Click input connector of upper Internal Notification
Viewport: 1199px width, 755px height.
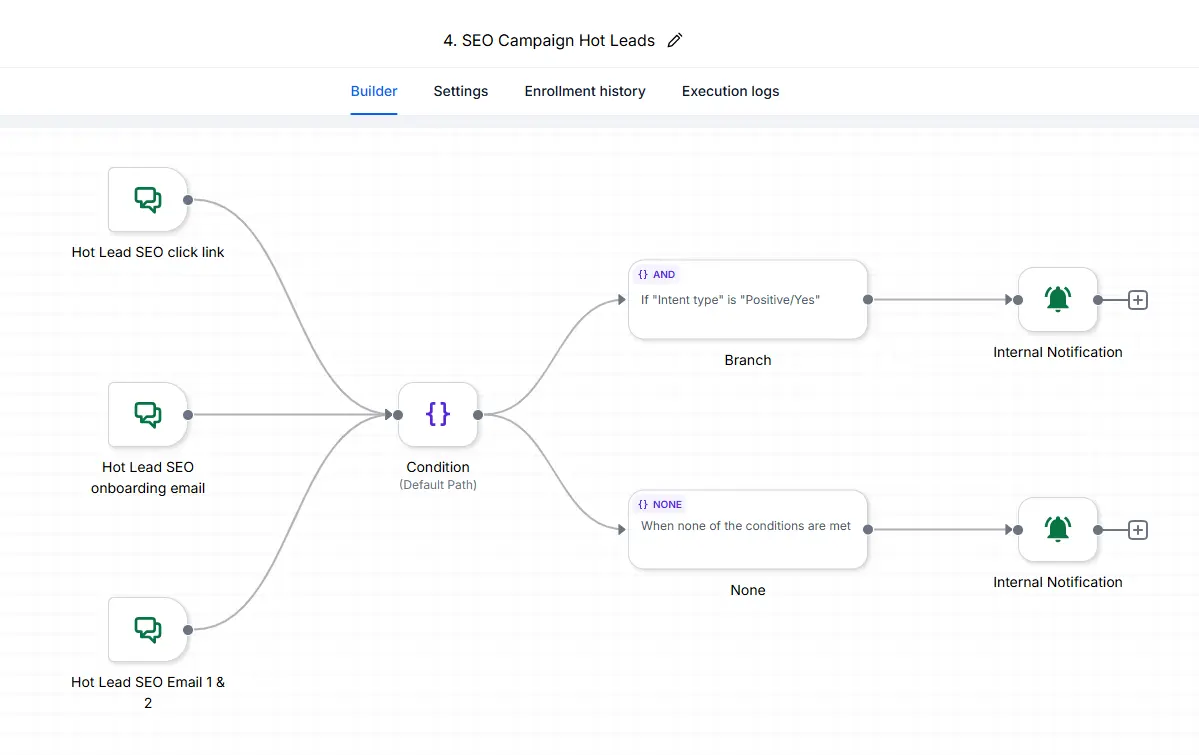point(1018,300)
